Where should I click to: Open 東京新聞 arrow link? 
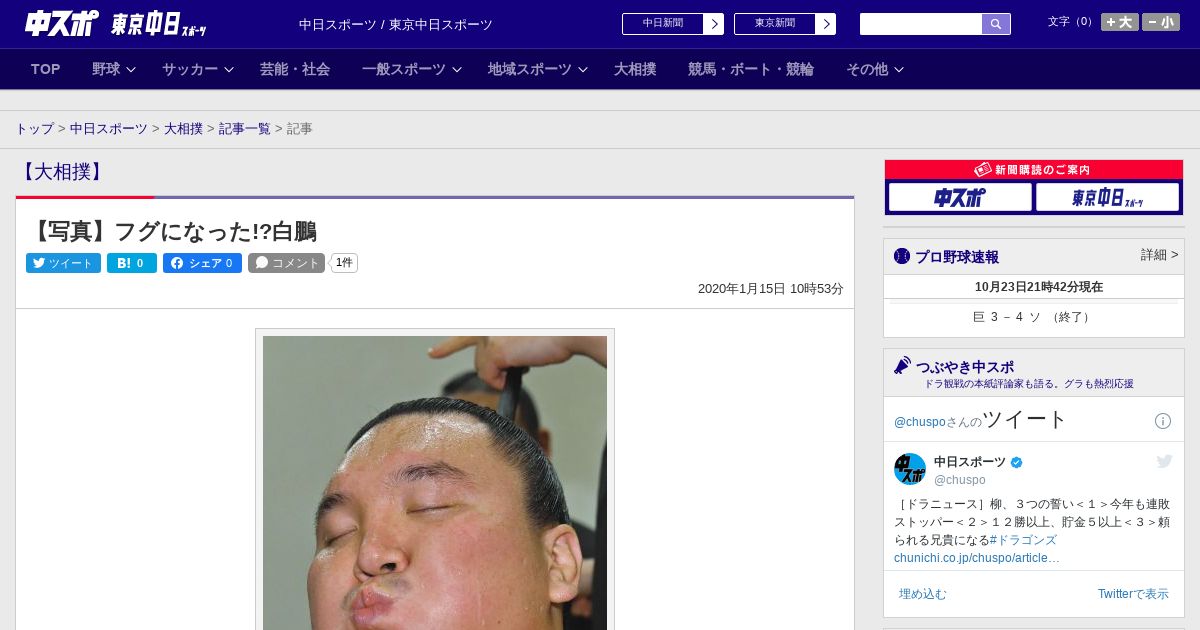click(785, 24)
